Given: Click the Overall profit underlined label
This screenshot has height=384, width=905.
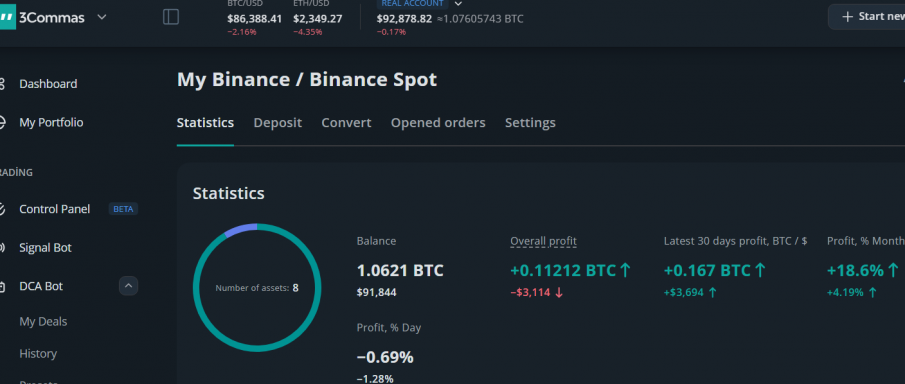Looking at the screenshot, I should pyautogui.click(x=543, y=241).
